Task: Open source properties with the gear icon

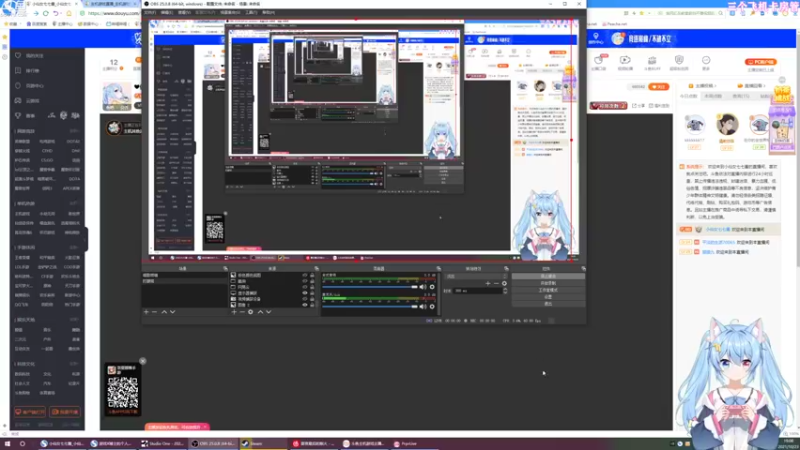Action: pyautogui.click(x=251, y=312)
